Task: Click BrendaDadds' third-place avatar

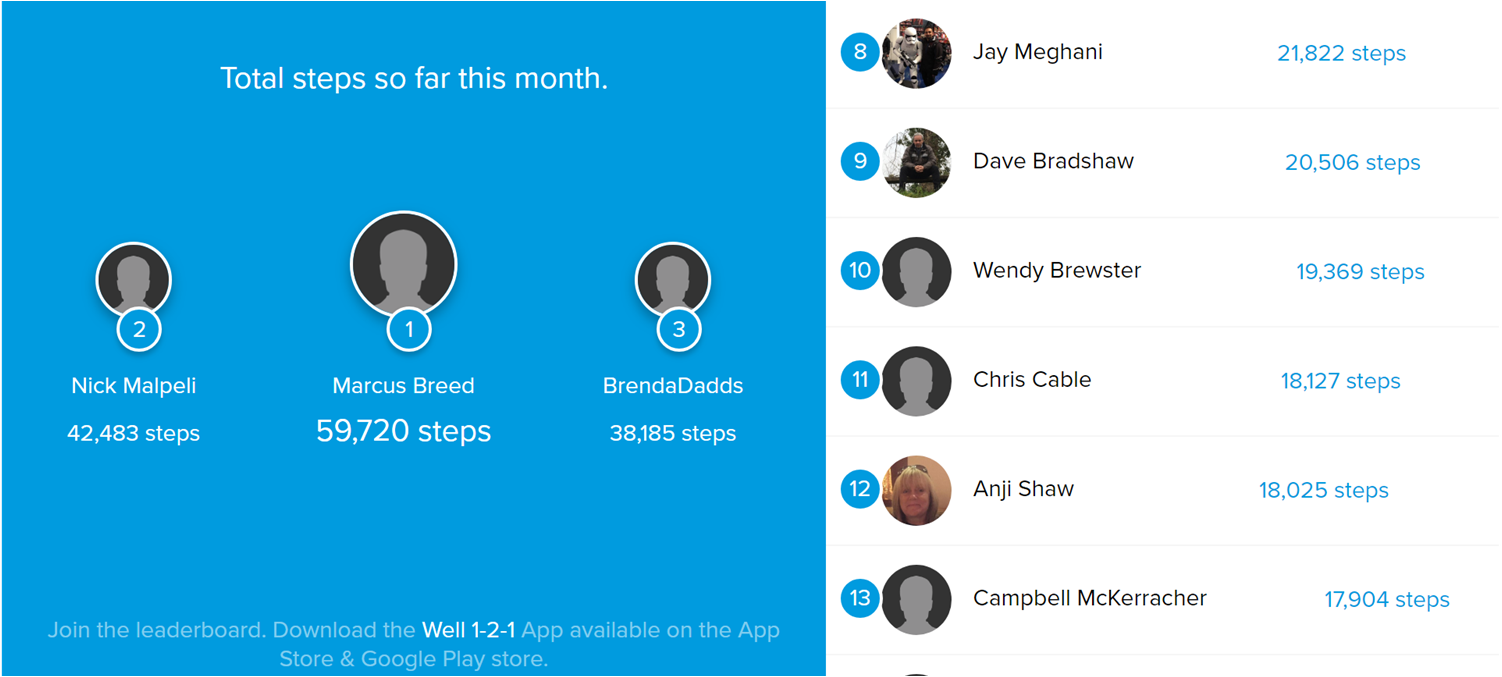Action: (x=673, y=280)
